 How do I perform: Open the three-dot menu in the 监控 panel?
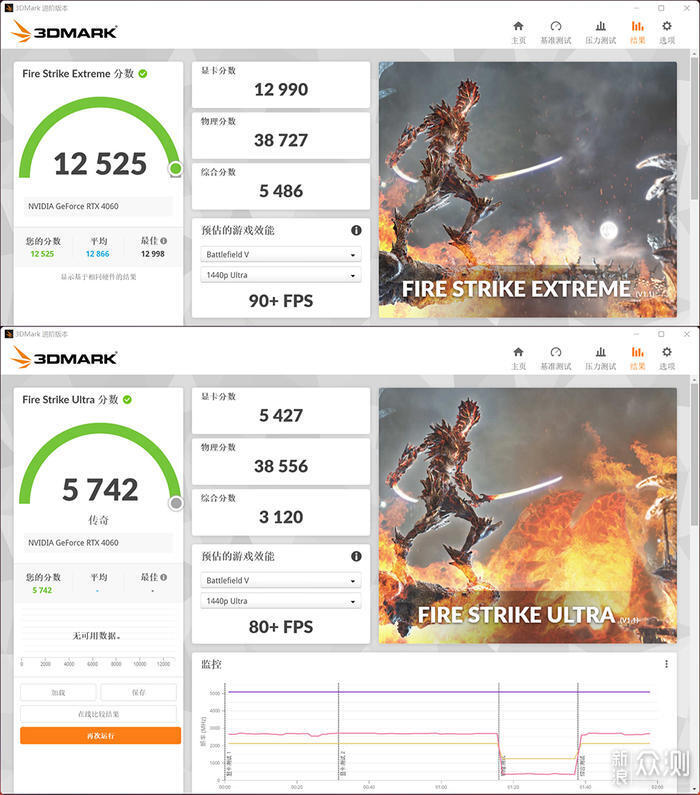point(666,664)
